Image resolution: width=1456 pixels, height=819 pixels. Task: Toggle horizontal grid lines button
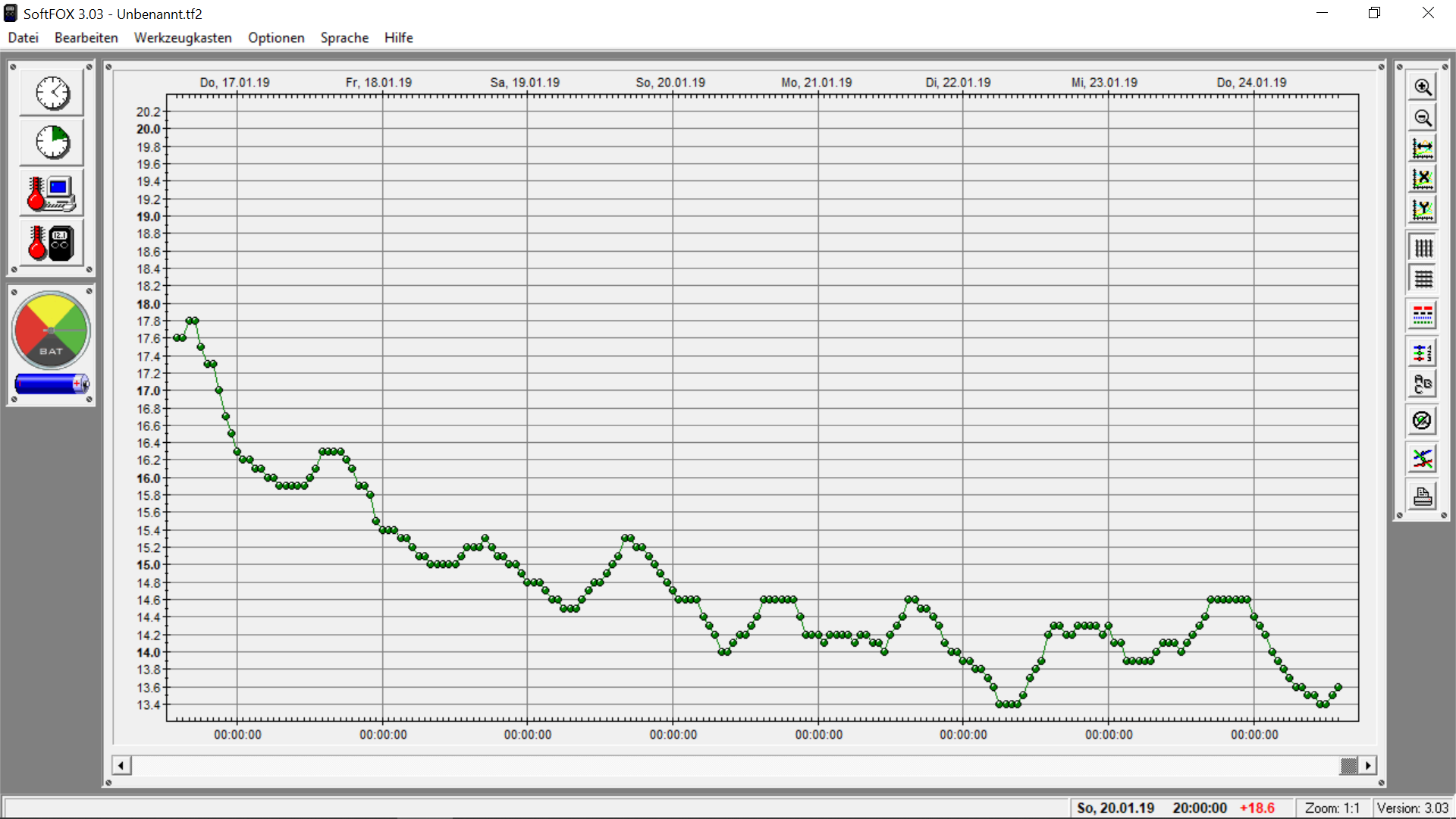tap(1423, 279)
